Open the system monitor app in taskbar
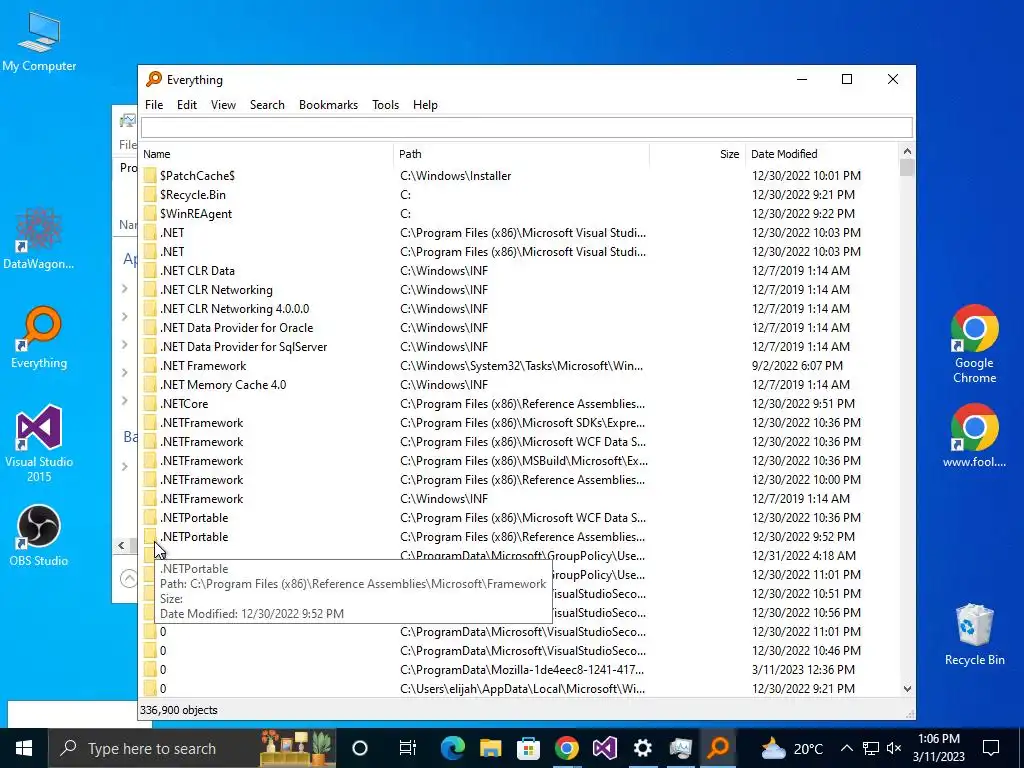The image size is (1024, 768). click(680, 748)
